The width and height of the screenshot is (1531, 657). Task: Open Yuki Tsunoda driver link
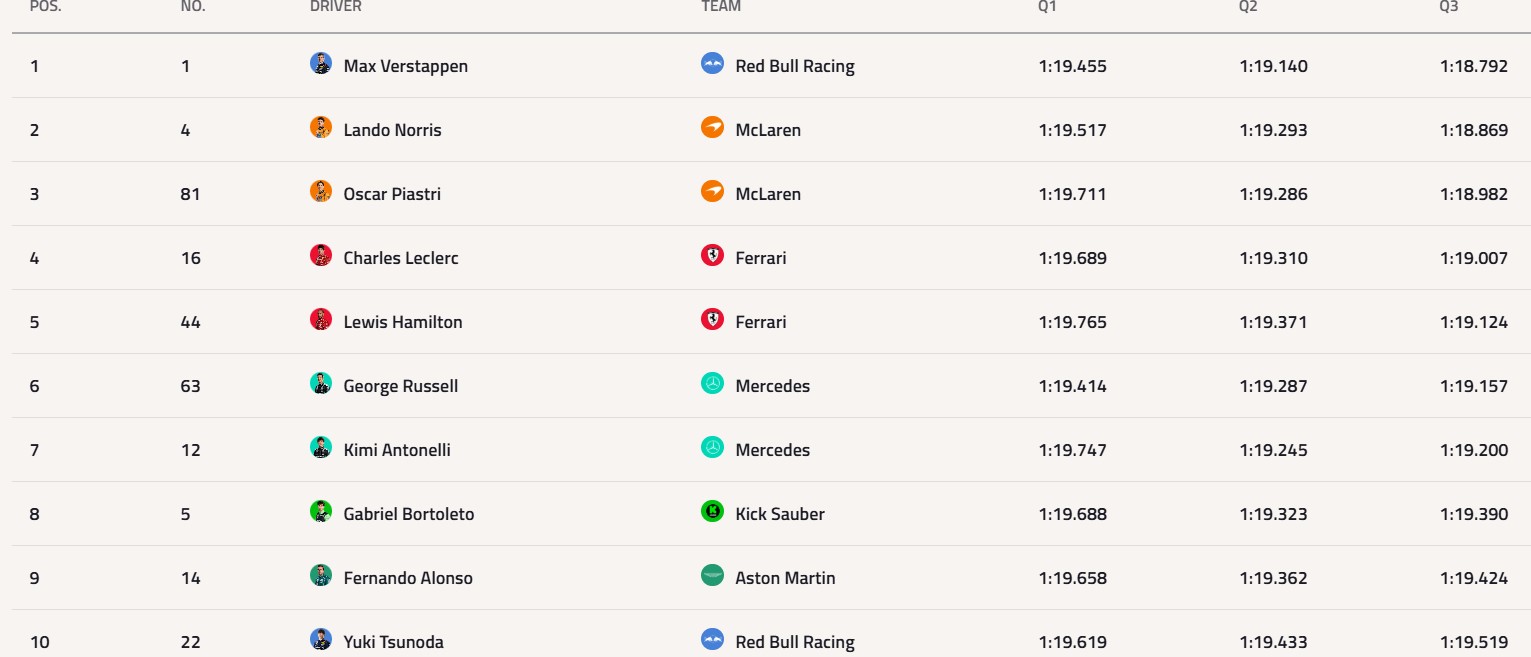tap(393, 642)
